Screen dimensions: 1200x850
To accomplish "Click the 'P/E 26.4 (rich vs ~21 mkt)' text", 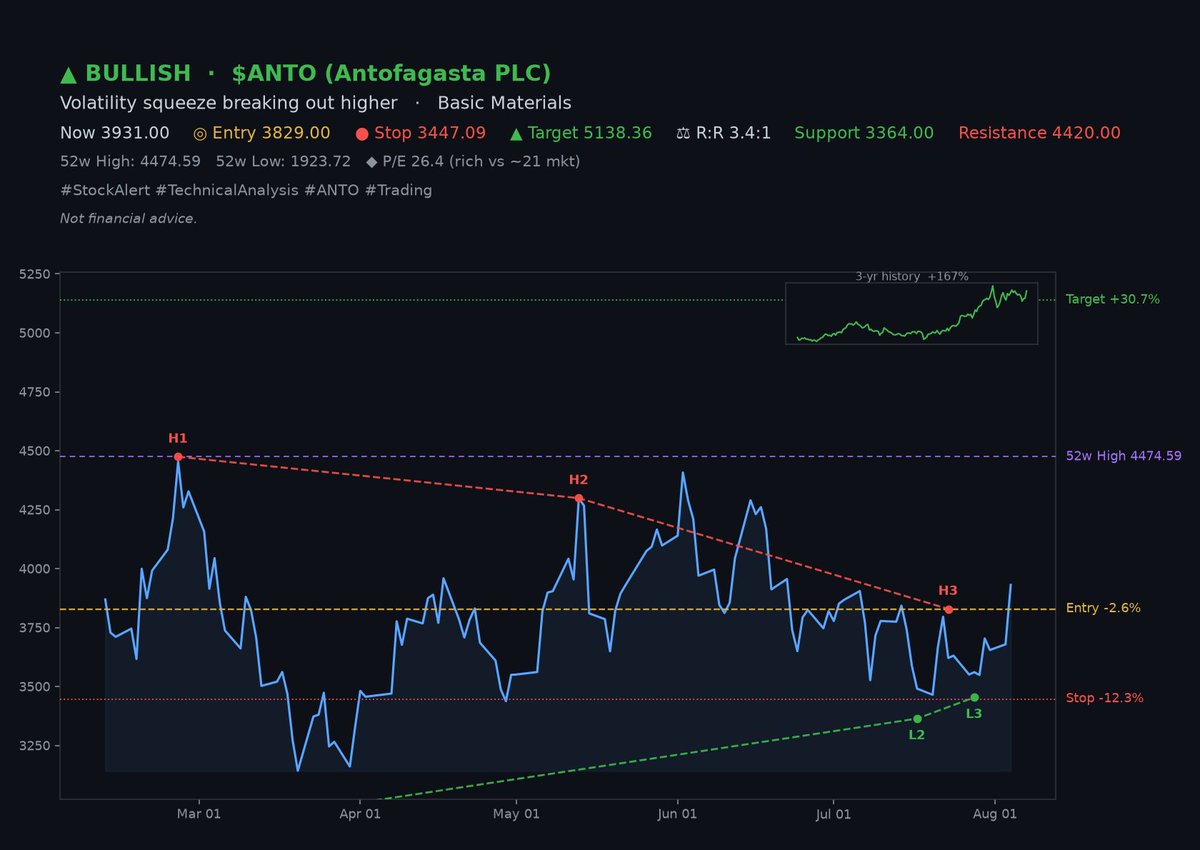I will pos(481,161).
